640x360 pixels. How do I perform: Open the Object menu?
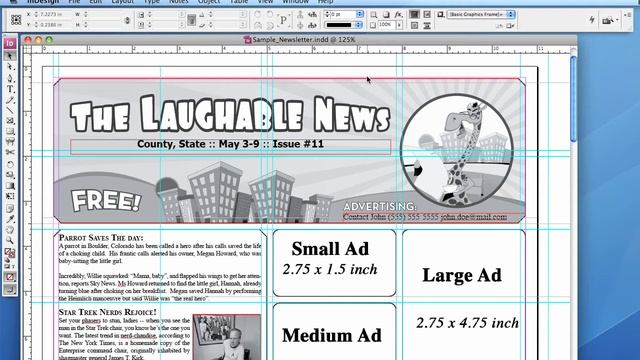pos(209,2)
